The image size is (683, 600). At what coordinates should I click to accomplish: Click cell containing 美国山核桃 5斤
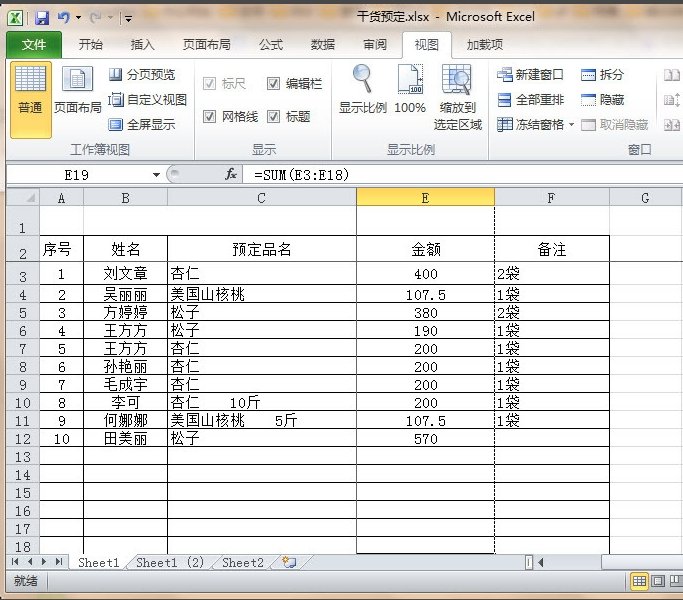(262, 420)
